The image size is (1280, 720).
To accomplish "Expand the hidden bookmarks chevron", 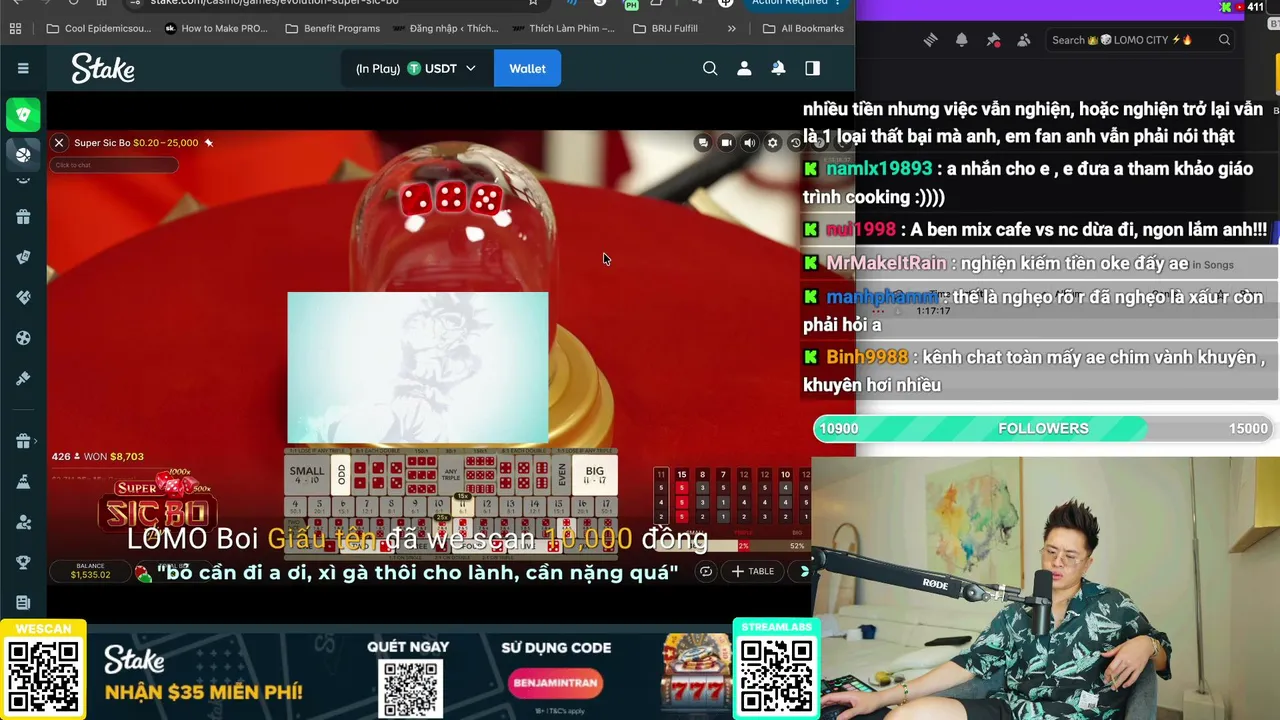I will (x=731, y=28).
